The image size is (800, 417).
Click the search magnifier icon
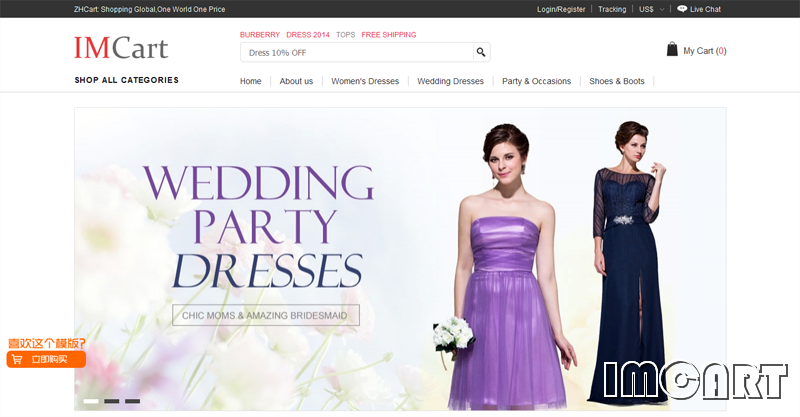[x=481, y=52]
